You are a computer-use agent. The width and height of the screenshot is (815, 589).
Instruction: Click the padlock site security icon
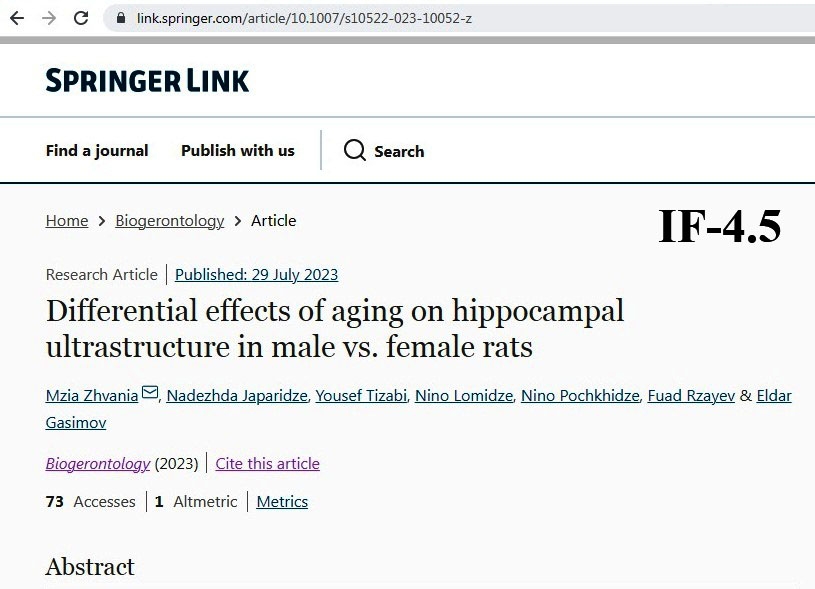click(121, 18)
